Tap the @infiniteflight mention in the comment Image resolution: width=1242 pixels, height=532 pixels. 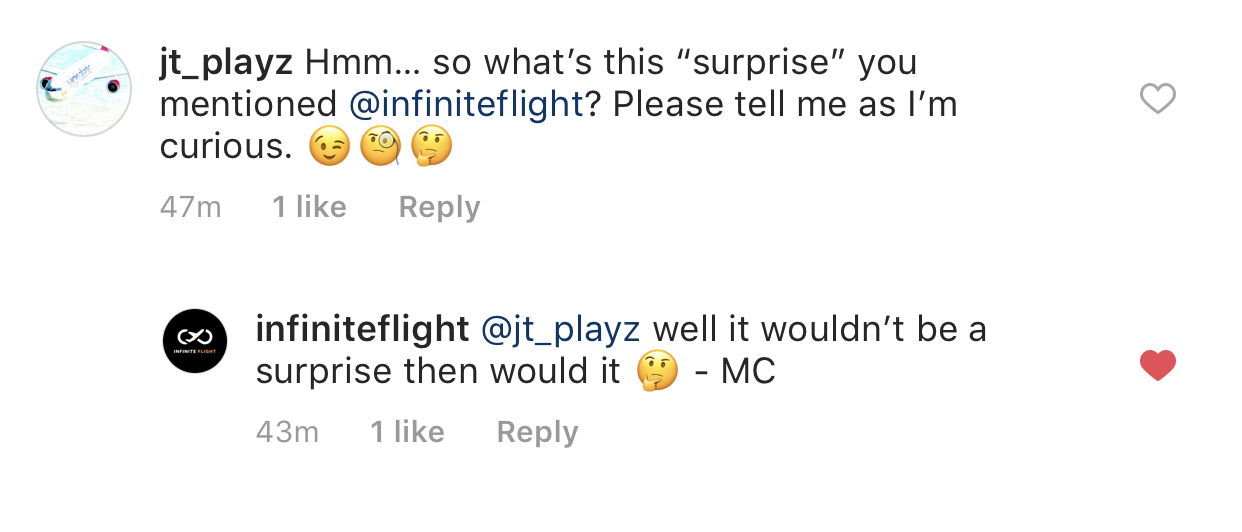click(x=464, y=104)
